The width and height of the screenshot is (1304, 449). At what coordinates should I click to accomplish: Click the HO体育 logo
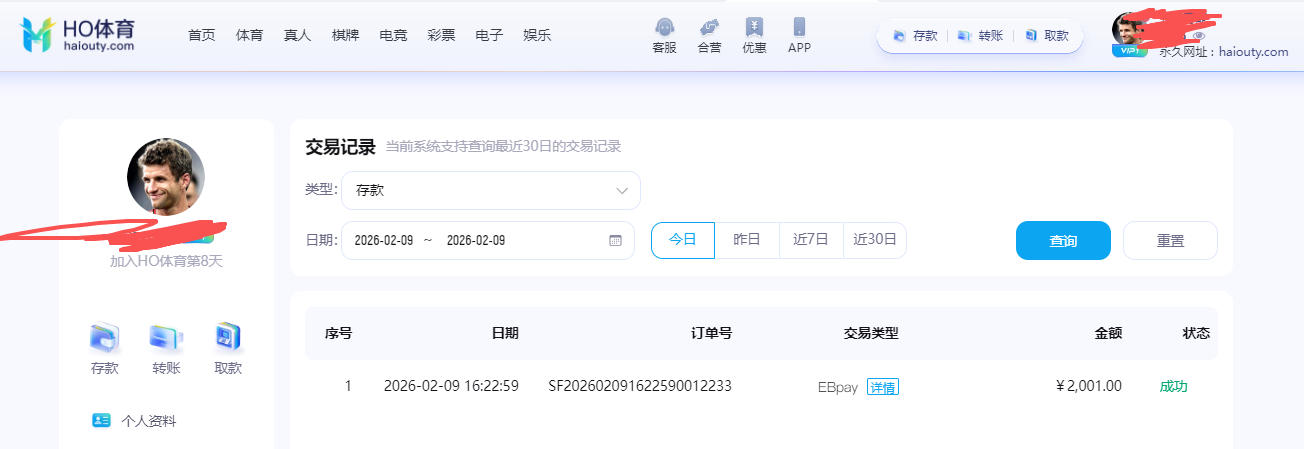76,35
